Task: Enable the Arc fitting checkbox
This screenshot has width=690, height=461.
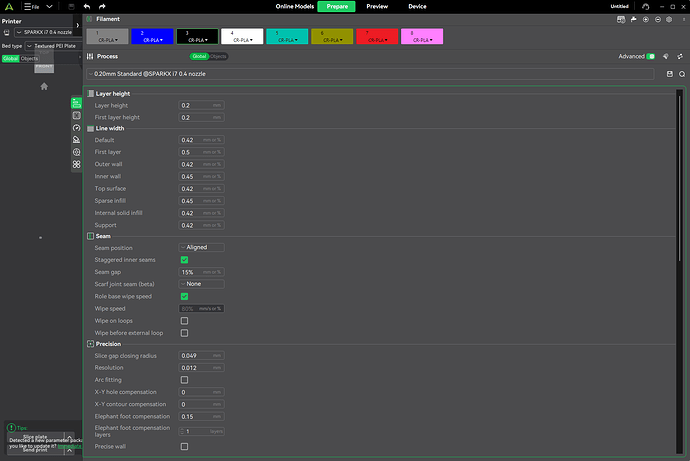Action: pyautogui.click(x=184, y=380)
